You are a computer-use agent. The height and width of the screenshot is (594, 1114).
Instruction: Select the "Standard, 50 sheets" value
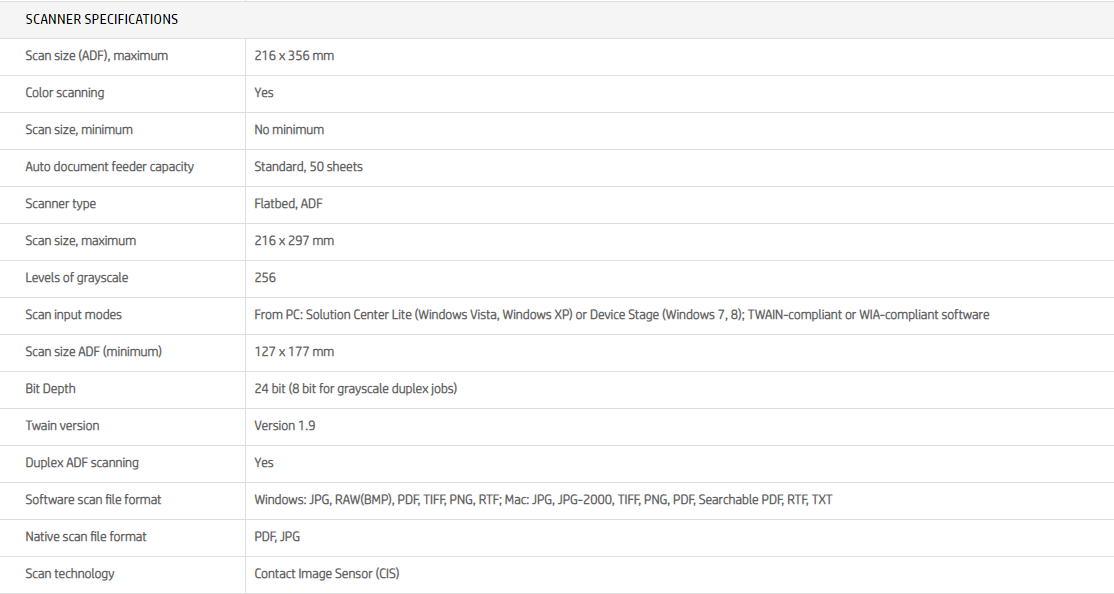[308, 167]
